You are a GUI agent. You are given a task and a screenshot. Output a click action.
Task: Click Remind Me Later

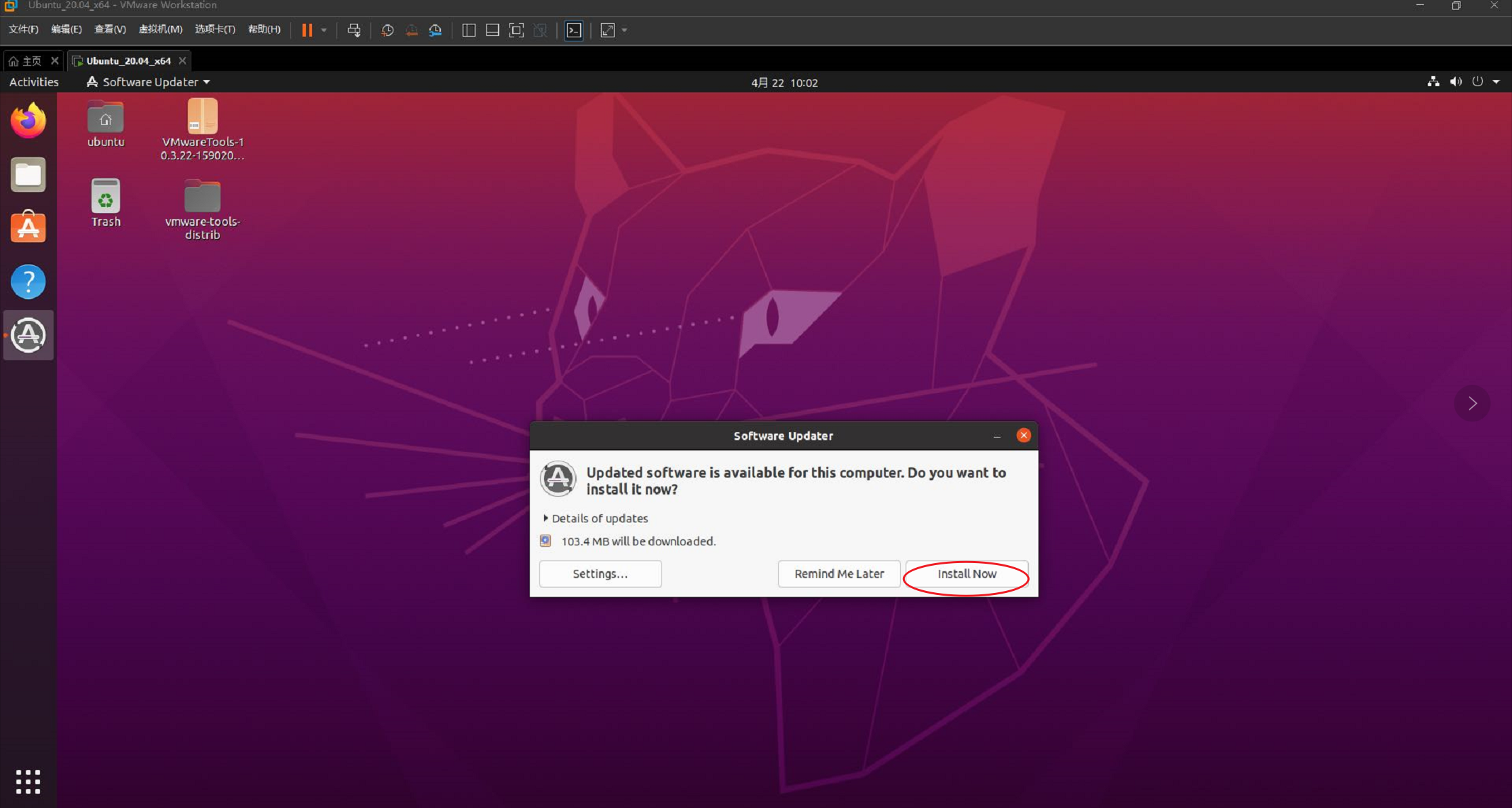[x=839, y=574]
